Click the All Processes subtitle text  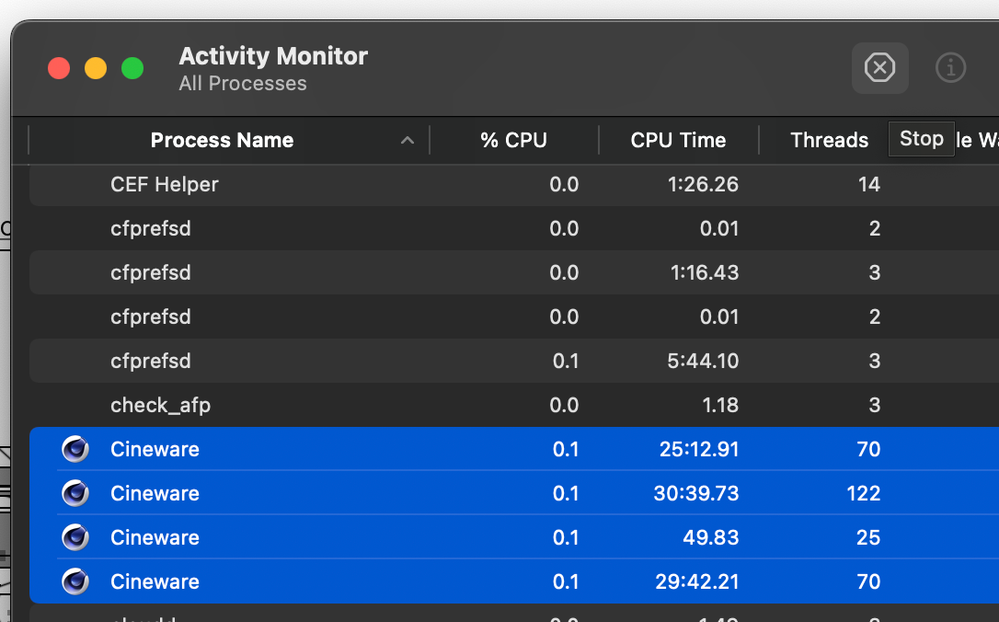click(242, 84)
